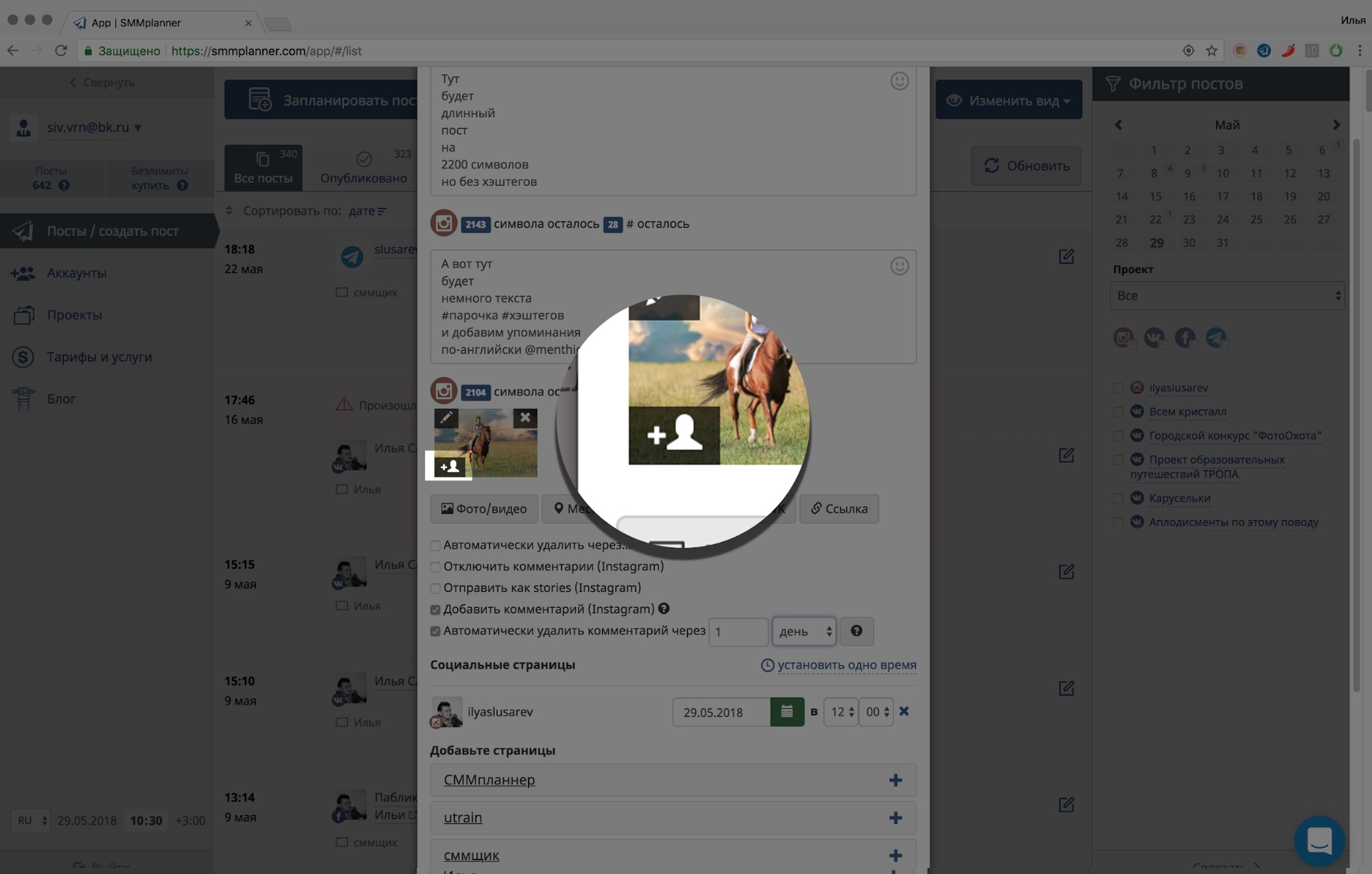This screenshot has width=1372, height=874.
Task: Edit the 17:46 16 мая post
Action: click(1066, 455)
